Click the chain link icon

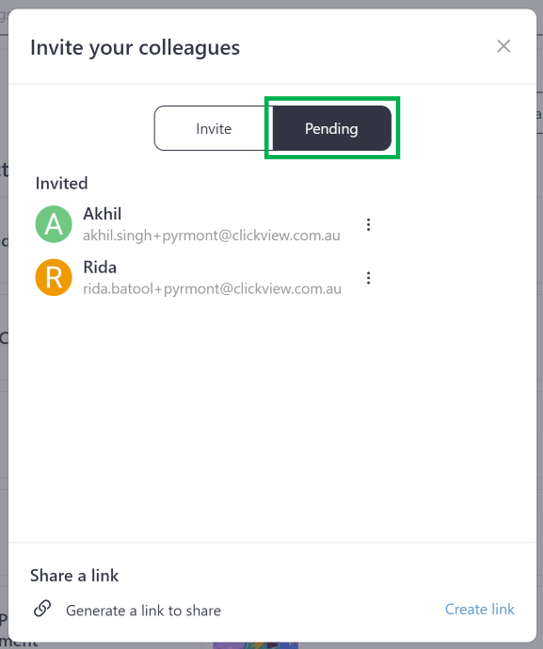[x=42, y=608]
